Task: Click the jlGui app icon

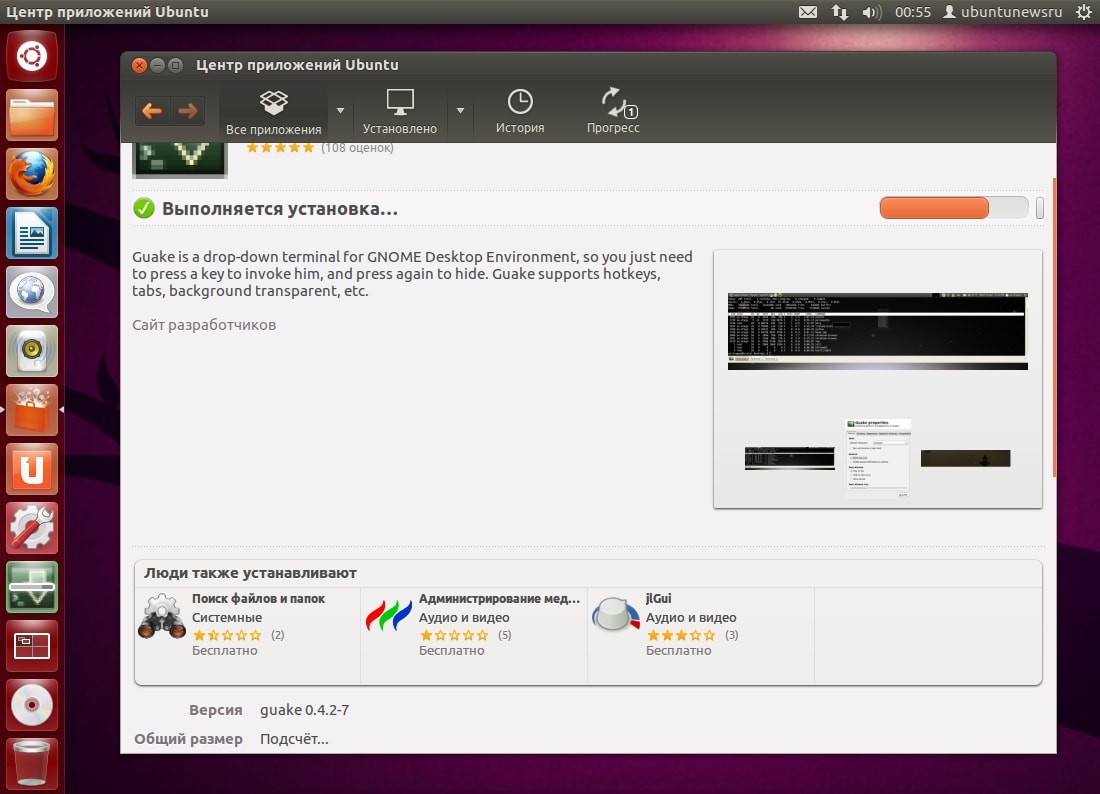Action: (616, 615)
